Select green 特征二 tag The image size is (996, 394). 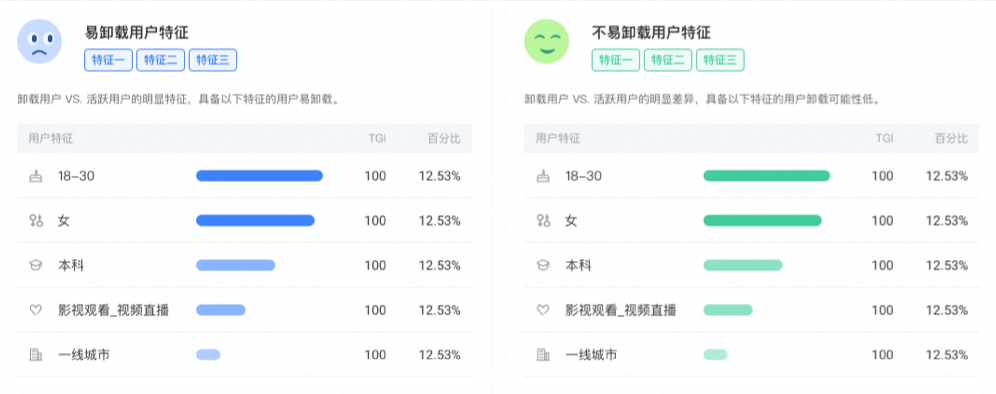point(668,60)
